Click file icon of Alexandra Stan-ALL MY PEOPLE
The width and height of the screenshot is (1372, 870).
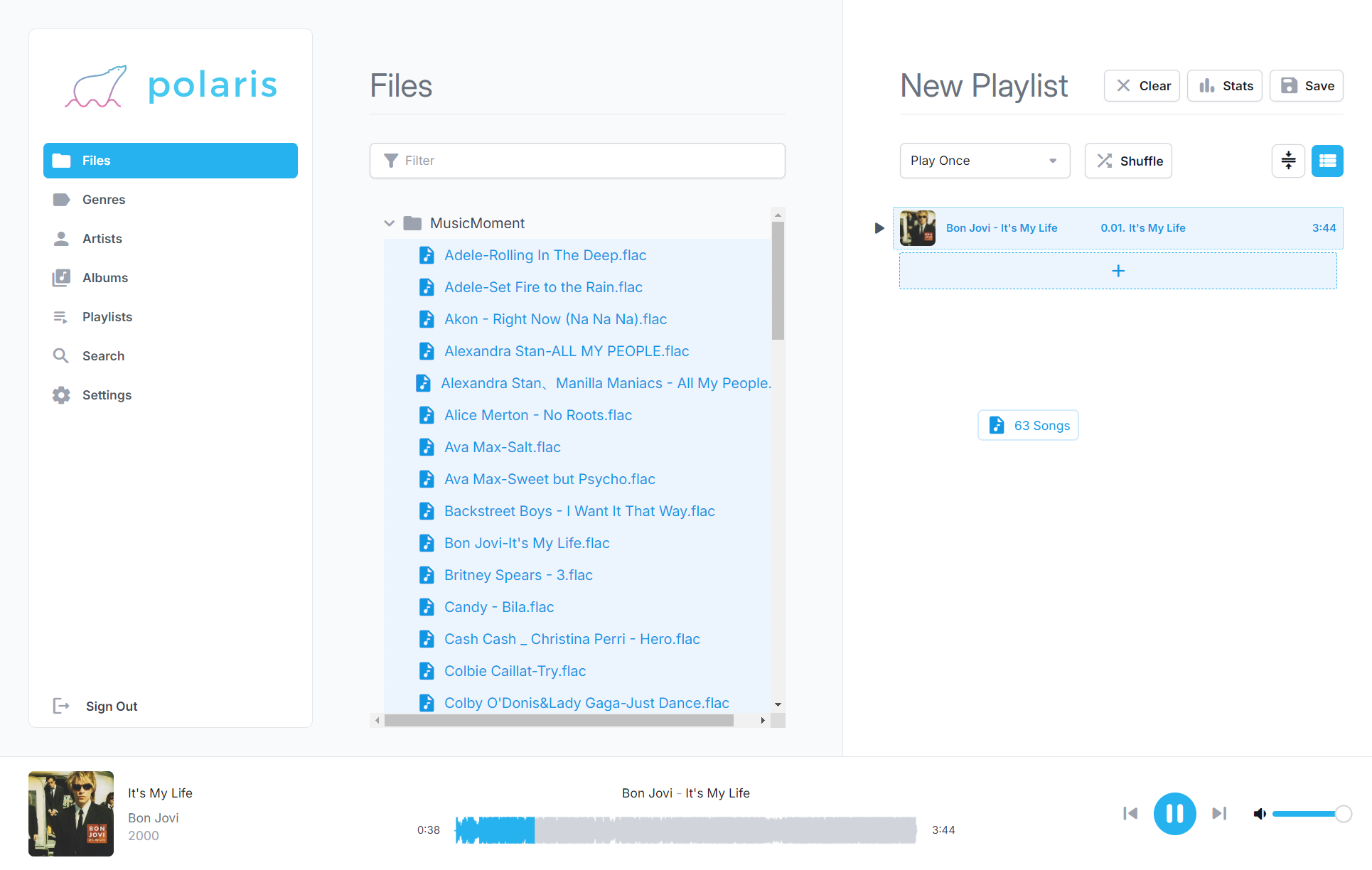(x=427, y=351)
